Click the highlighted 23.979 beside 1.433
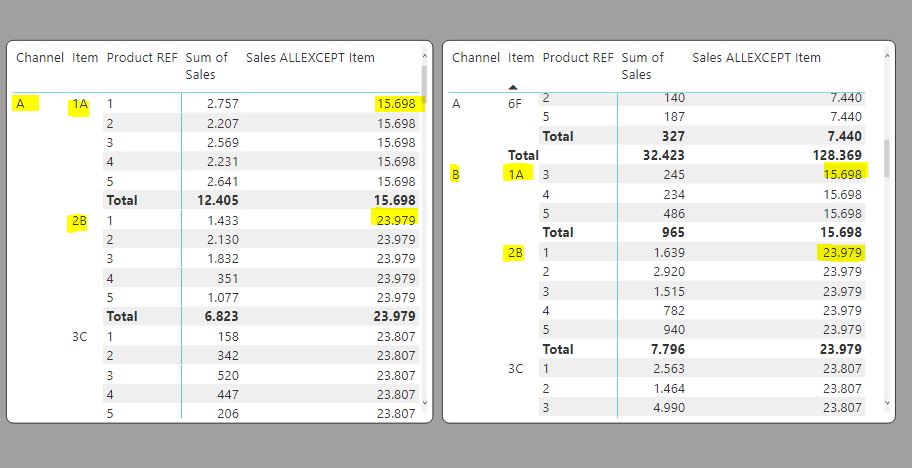 pyautogui.click(x=395, y=219)
